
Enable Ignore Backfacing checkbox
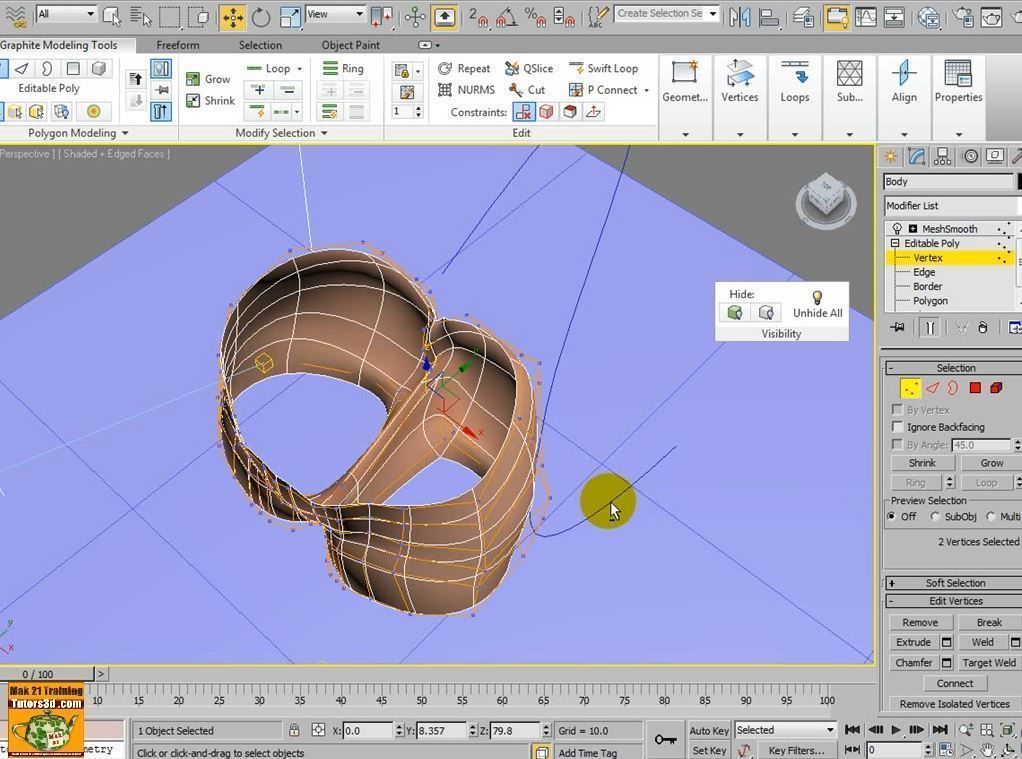(x=898, y=426)
